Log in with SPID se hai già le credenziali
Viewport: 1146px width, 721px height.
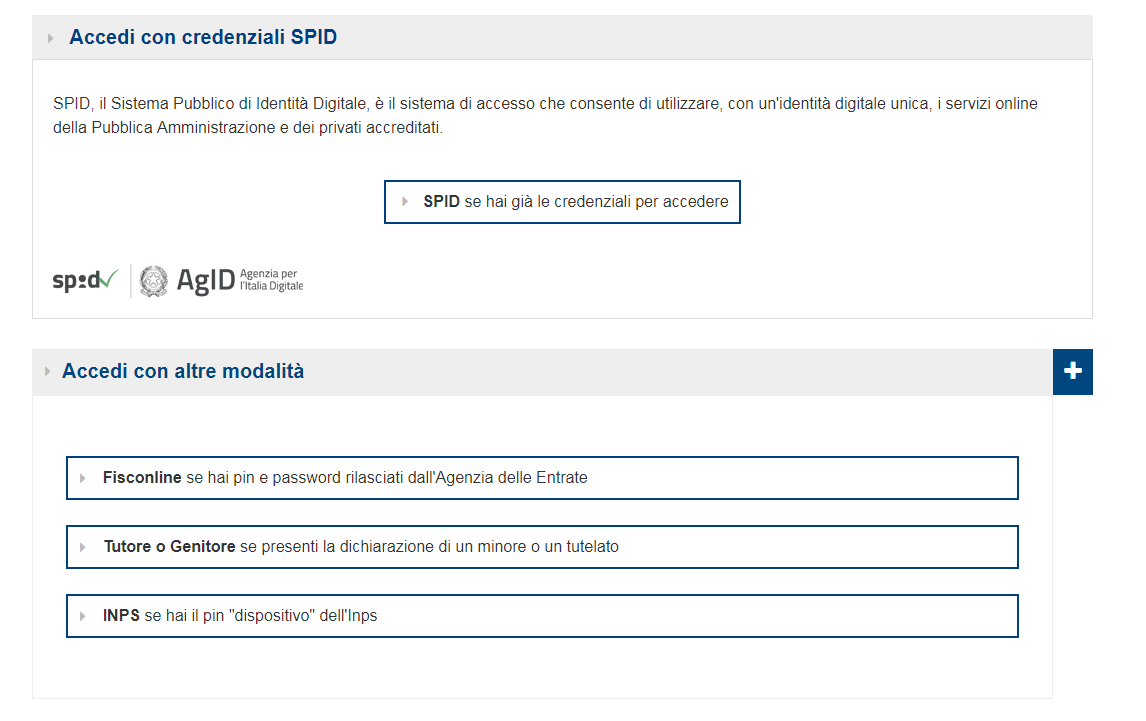pos(562,202)
